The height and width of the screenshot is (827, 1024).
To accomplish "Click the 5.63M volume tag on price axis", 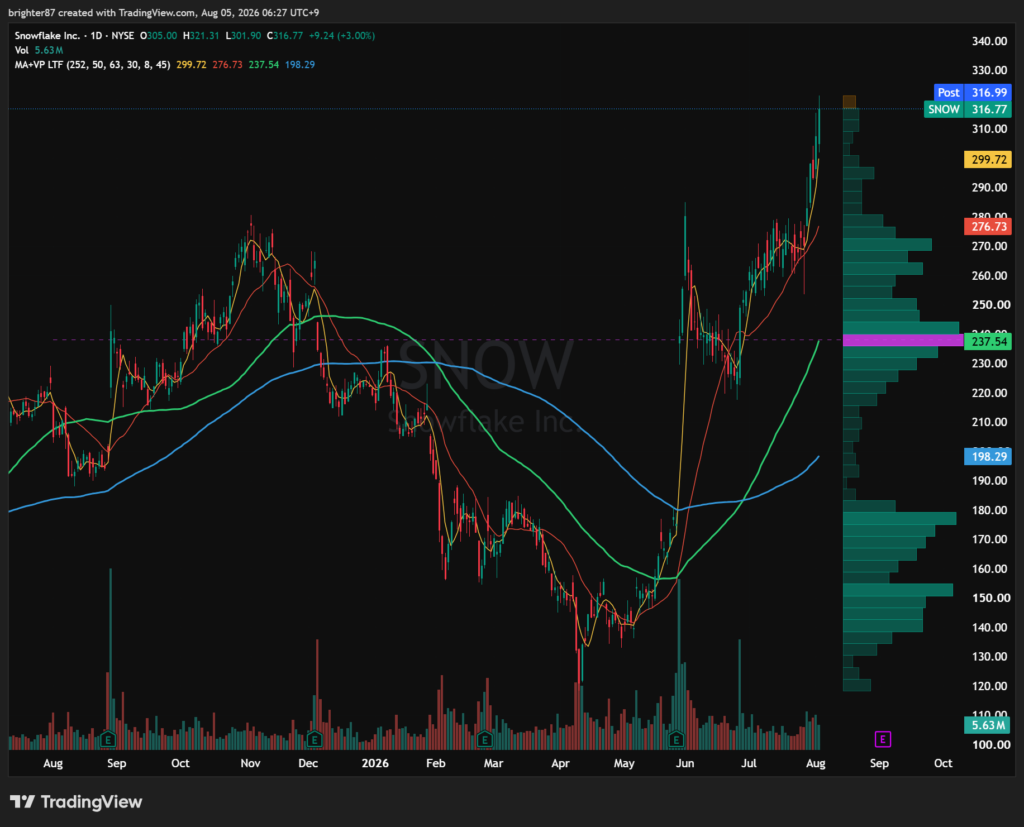I will tap(988, 725).
